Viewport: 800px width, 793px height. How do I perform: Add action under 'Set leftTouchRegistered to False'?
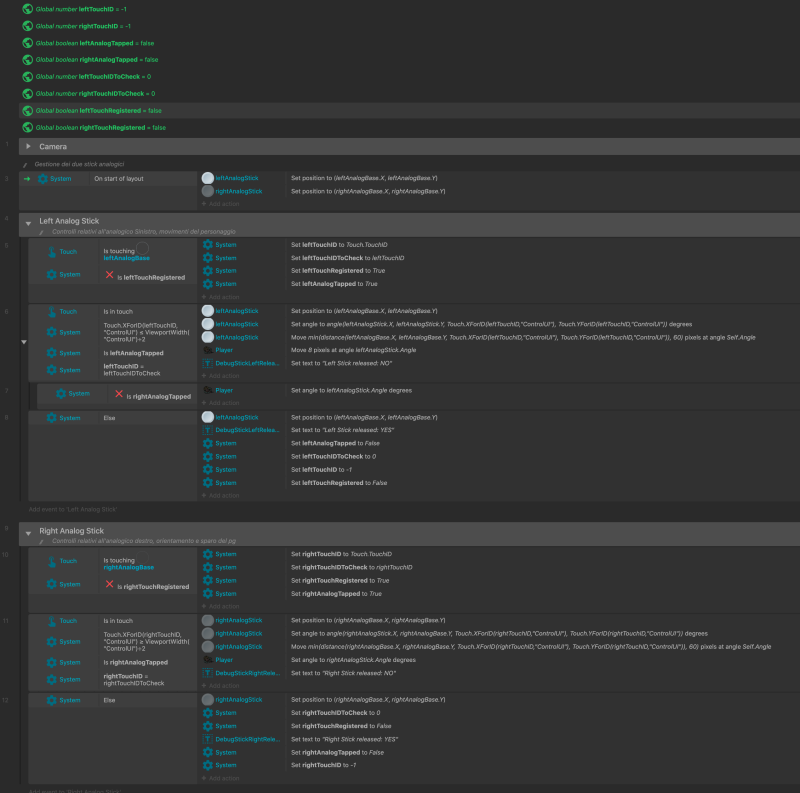220,495
